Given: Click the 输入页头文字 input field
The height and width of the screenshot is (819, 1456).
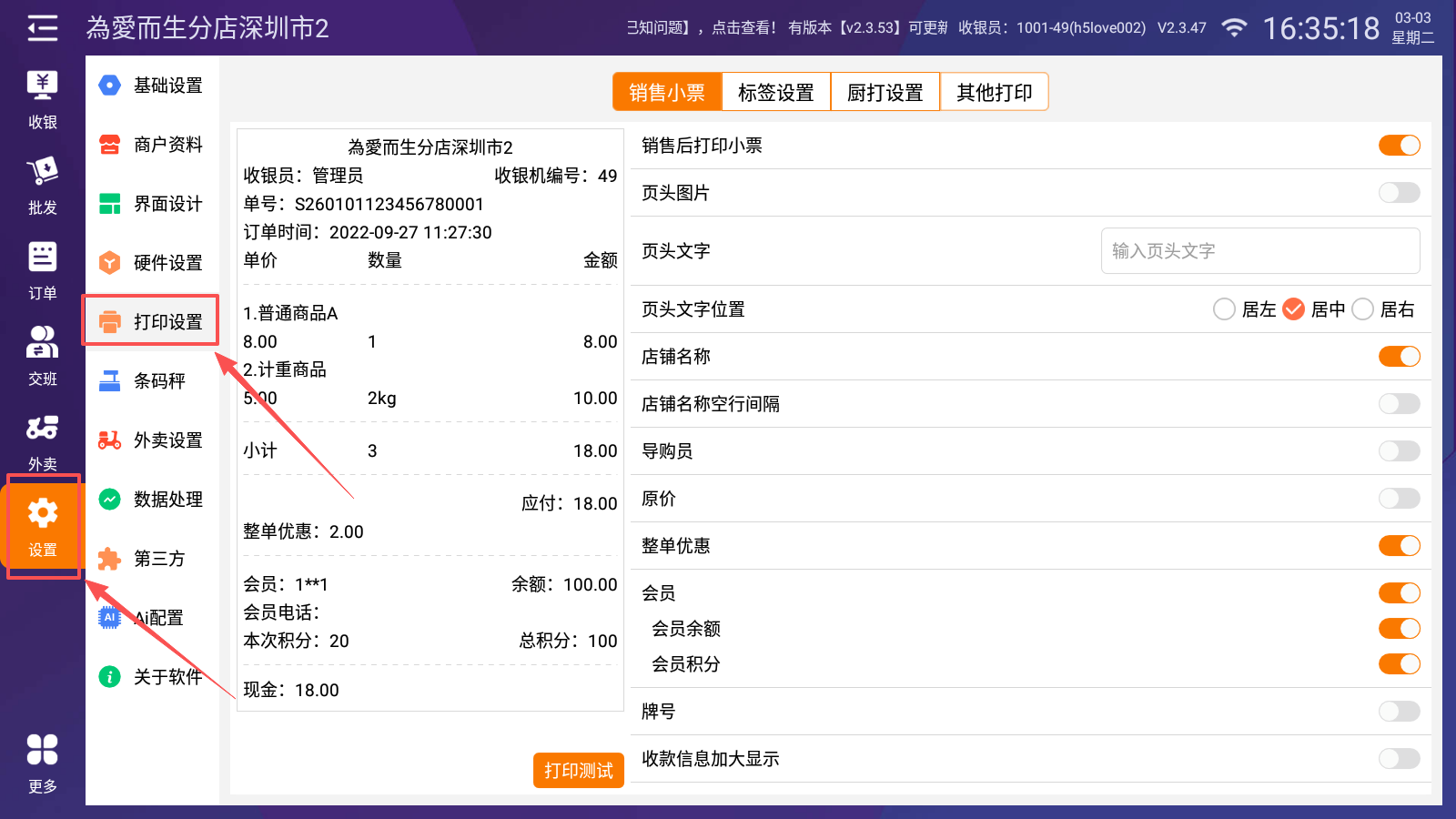Looking at the screenshot, I should [x=1259, y=251].
